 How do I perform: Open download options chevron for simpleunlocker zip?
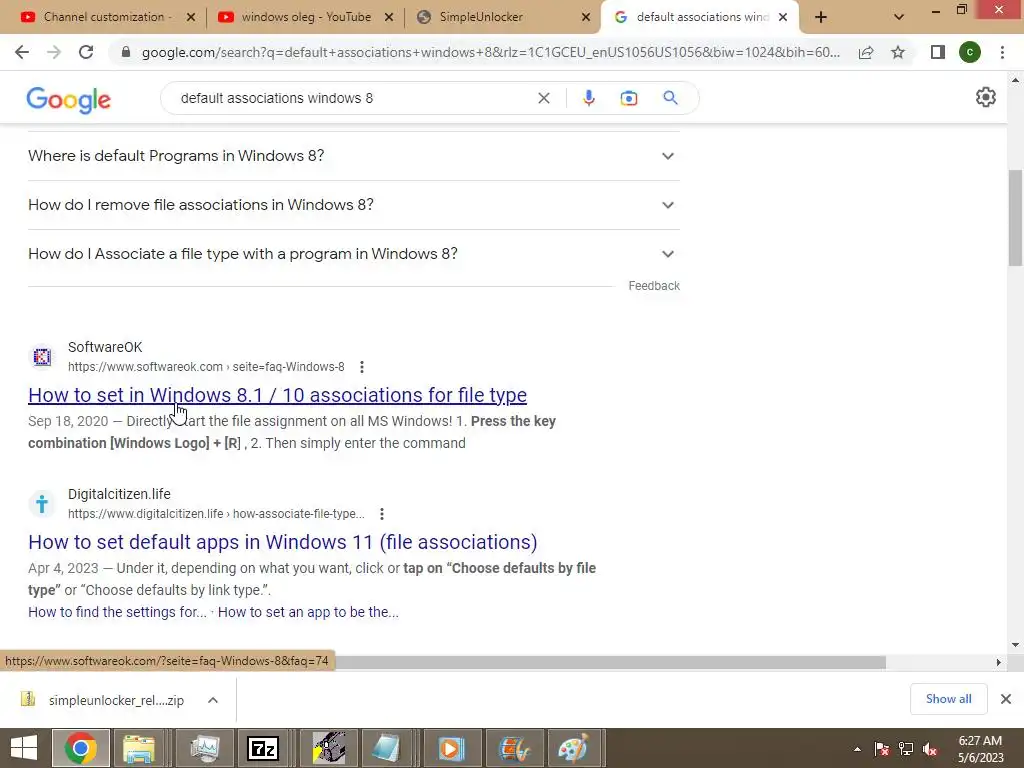[213, 700]
